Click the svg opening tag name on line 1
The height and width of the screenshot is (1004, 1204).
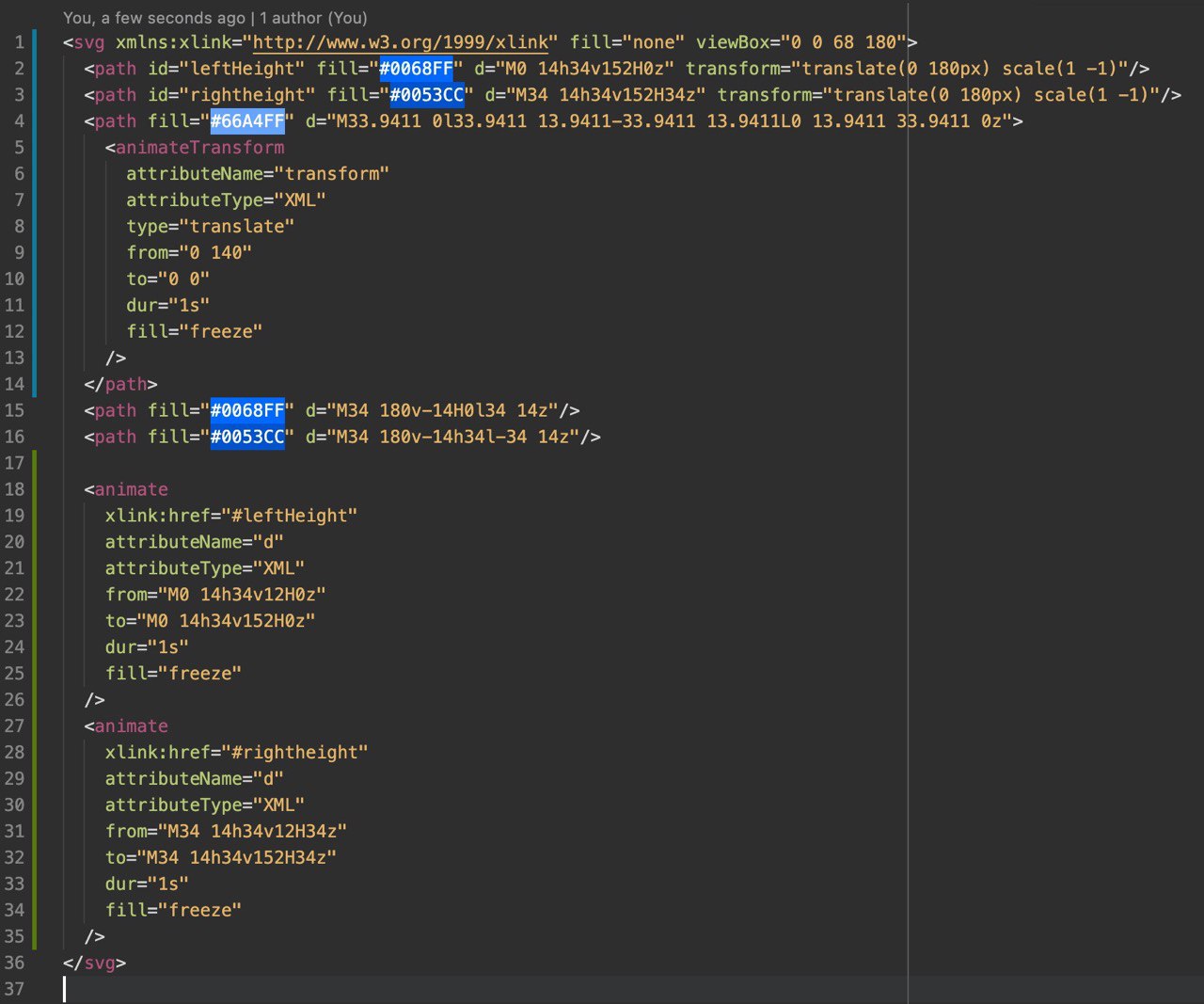pos(89,42)
